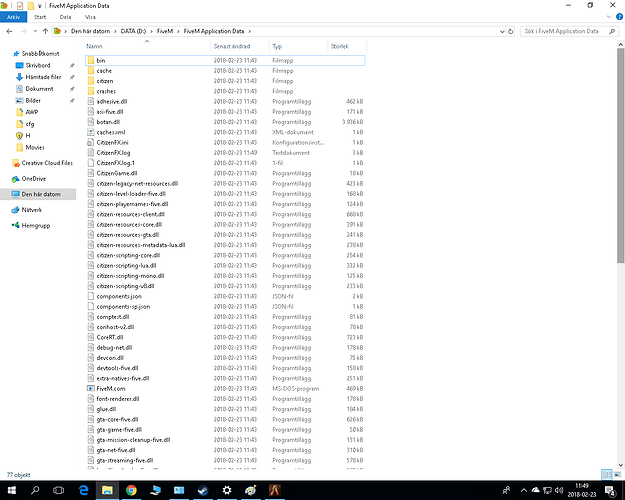Click the Back navigation arrow
The image size is (625, 500).
(x=10, y=31)
